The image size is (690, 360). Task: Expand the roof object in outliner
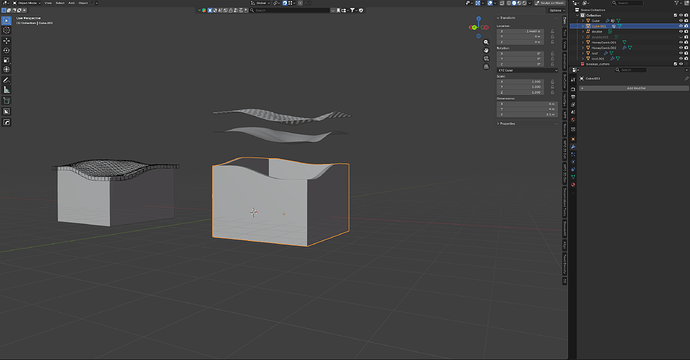click(583, 53)
